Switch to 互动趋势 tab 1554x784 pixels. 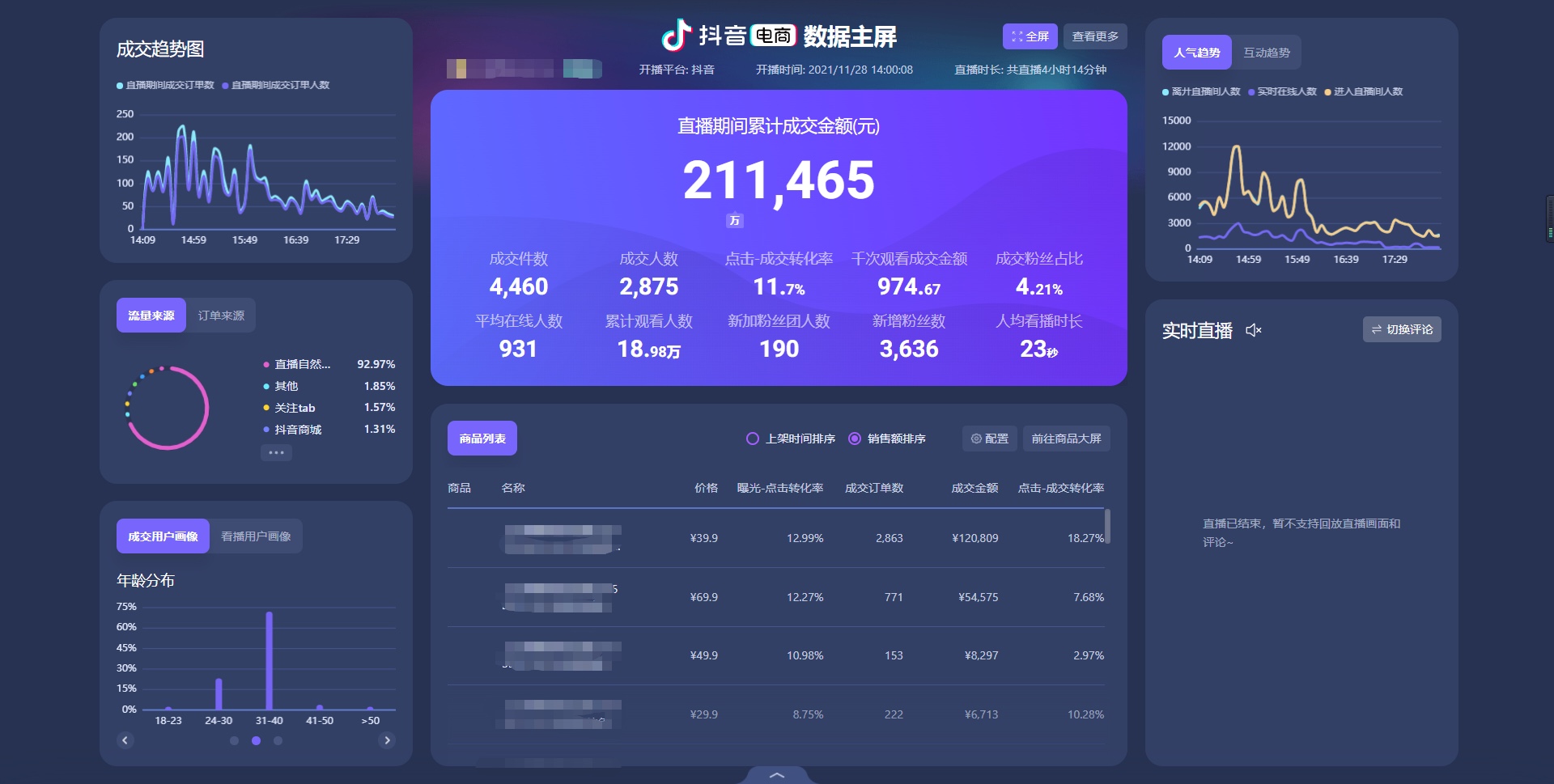[1266, 53]
